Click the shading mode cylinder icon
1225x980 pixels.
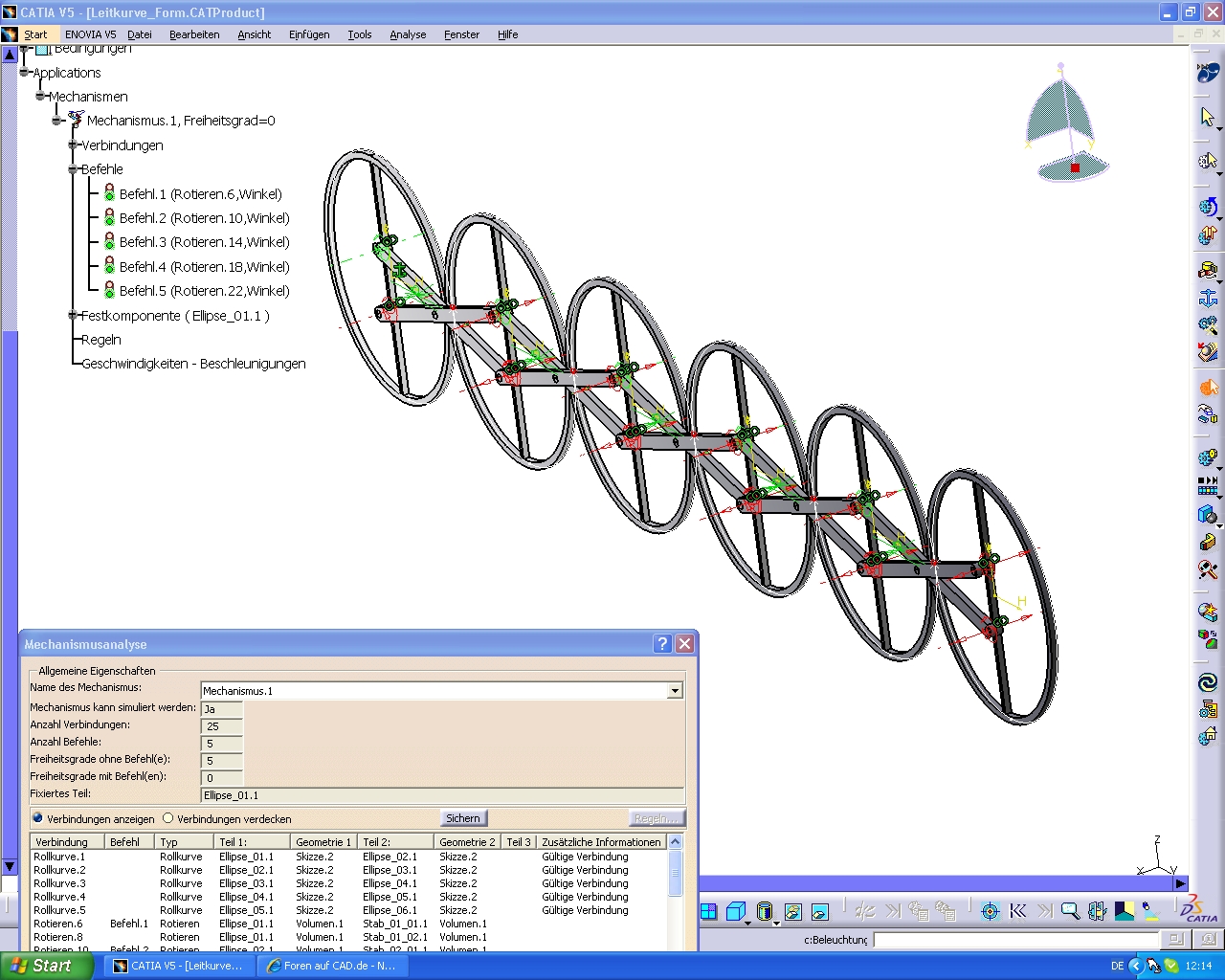(x=764, y=911)
